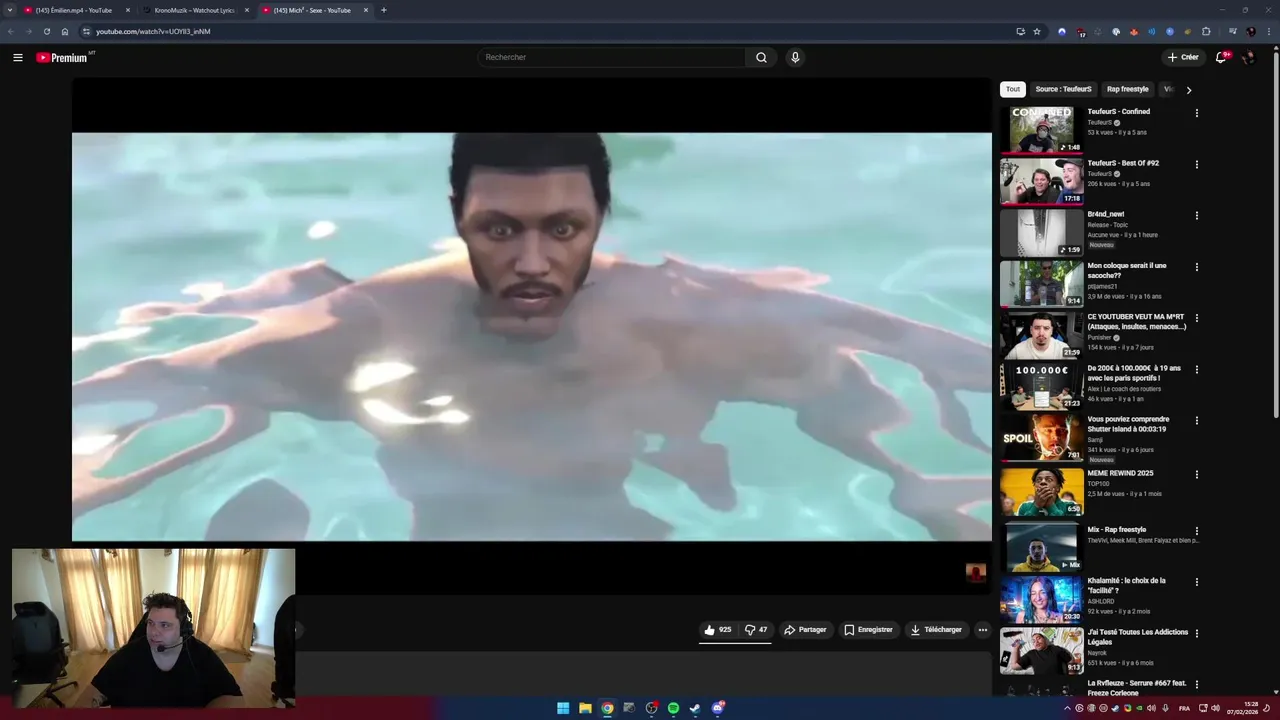The image size is (1280, 720).
Task: Click the Enregistrer save button
Action: tap(868, 630)
